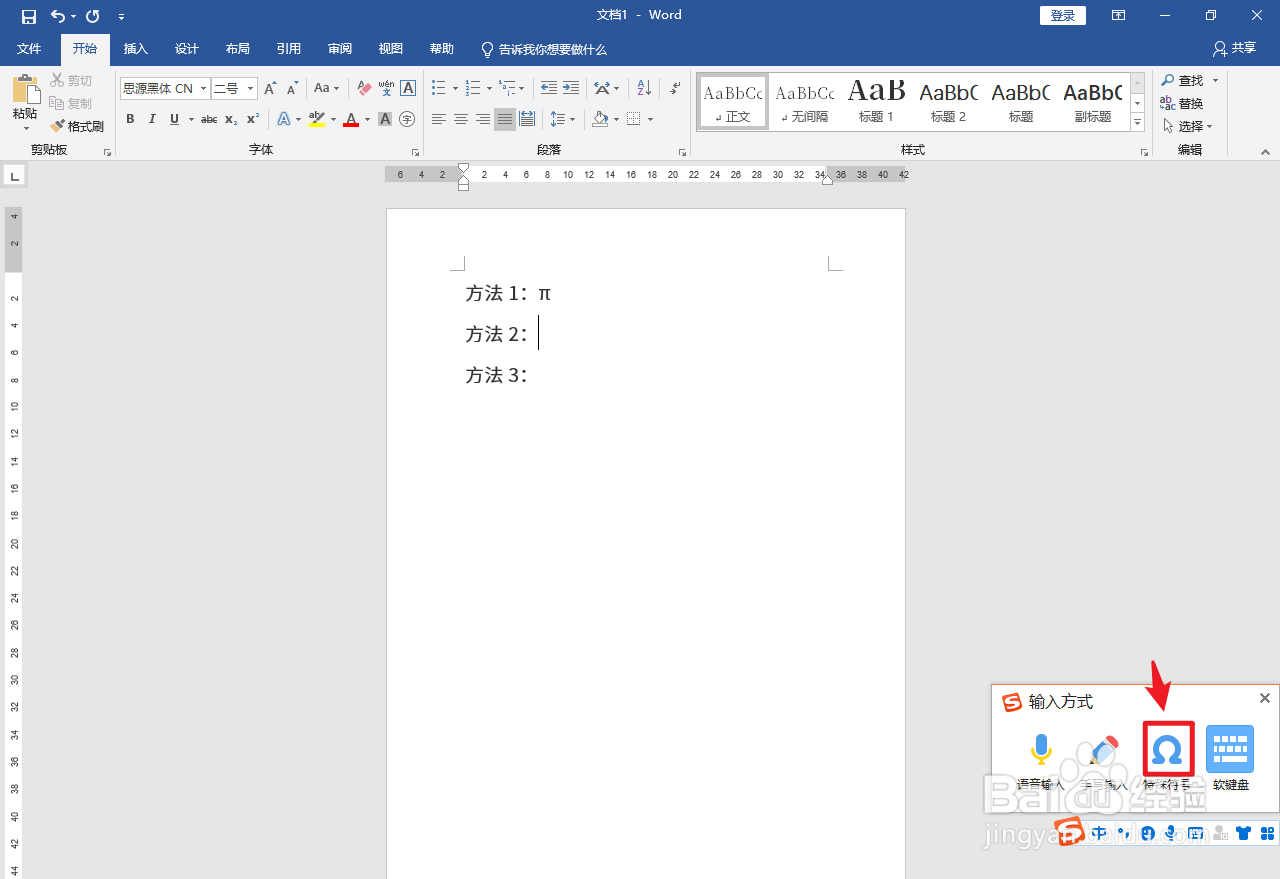
Task: Expand the borders dropdown arrow
Action: click(x=650, y=119)
